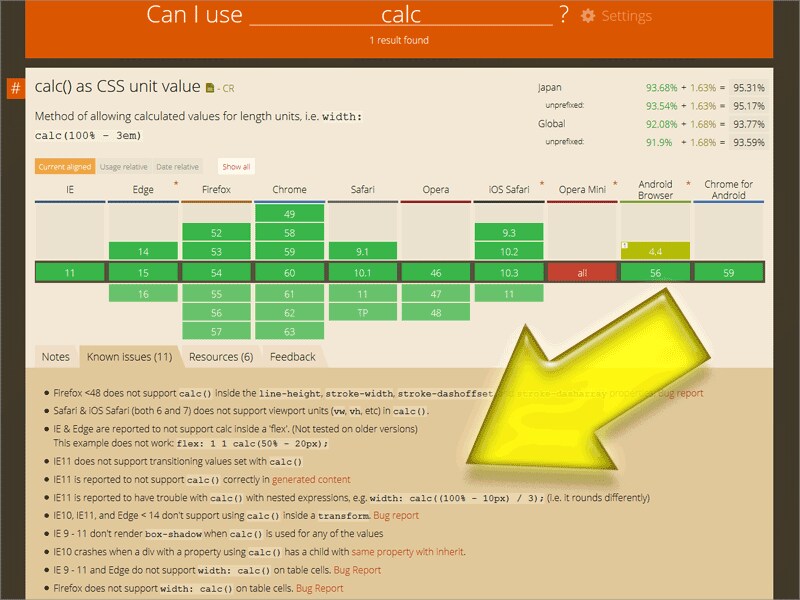800x600 pixels.
Task: Open same property with inherit link
Action: coord(408,552)
